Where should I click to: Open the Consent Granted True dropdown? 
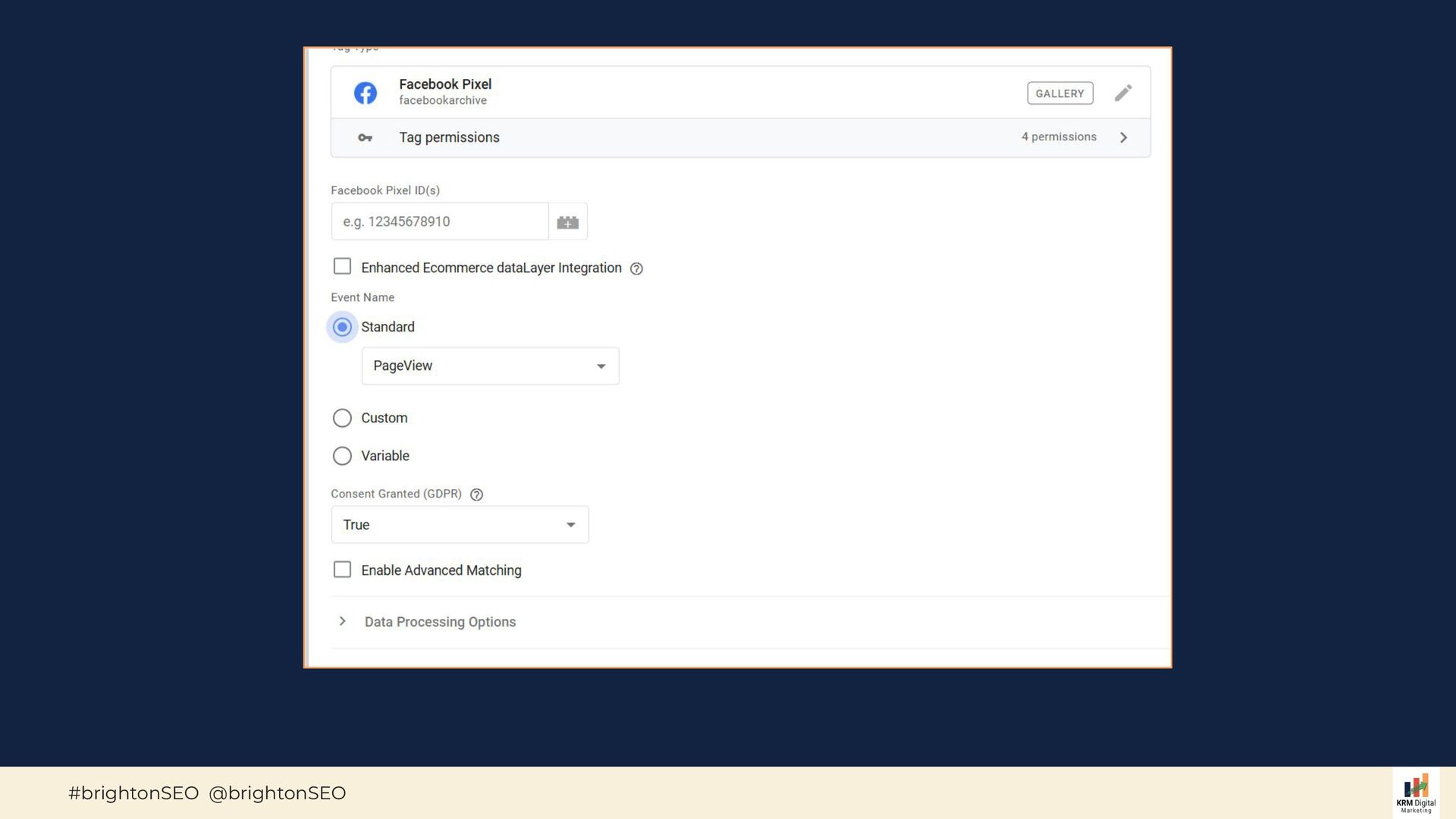pos(460,525)
